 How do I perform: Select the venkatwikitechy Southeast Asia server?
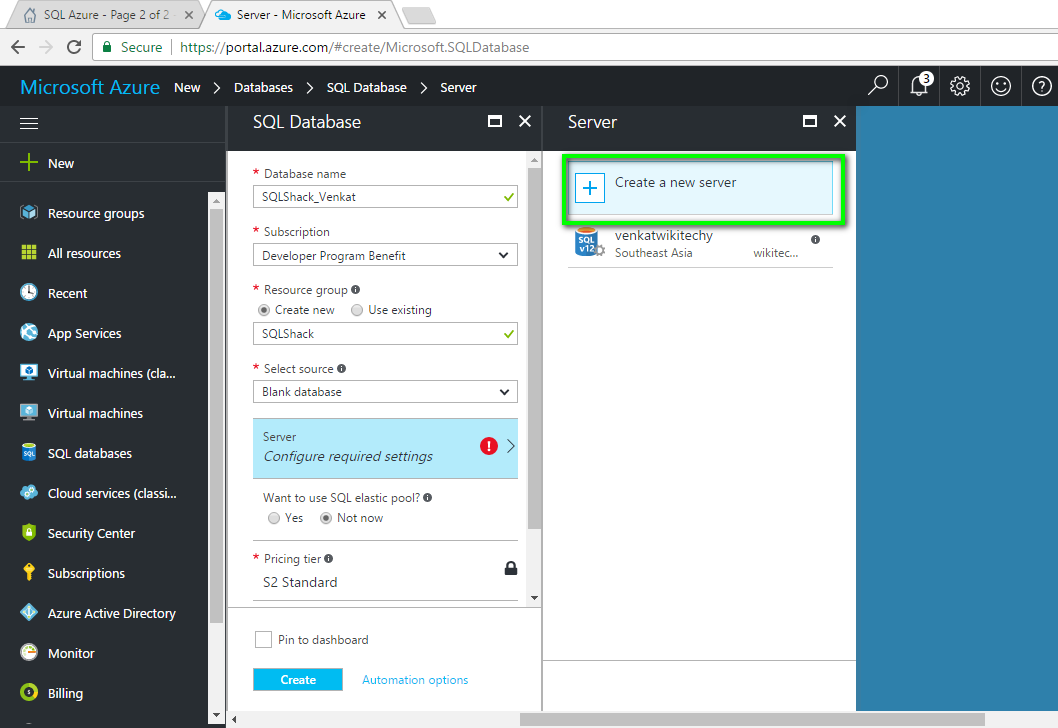tap(700, 244)
